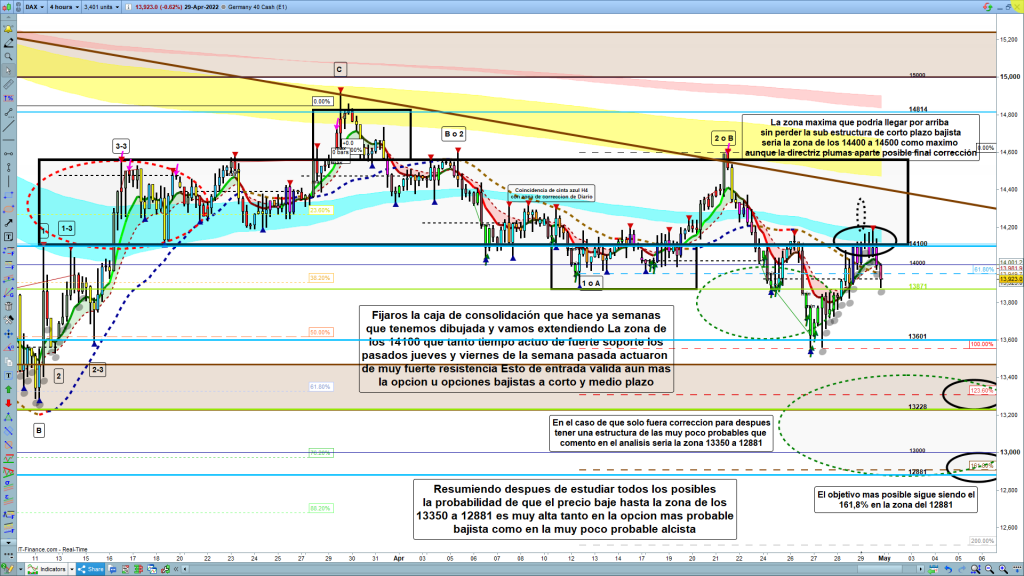
Task: Select the pencil drawing tool
Action: (8, 569)
